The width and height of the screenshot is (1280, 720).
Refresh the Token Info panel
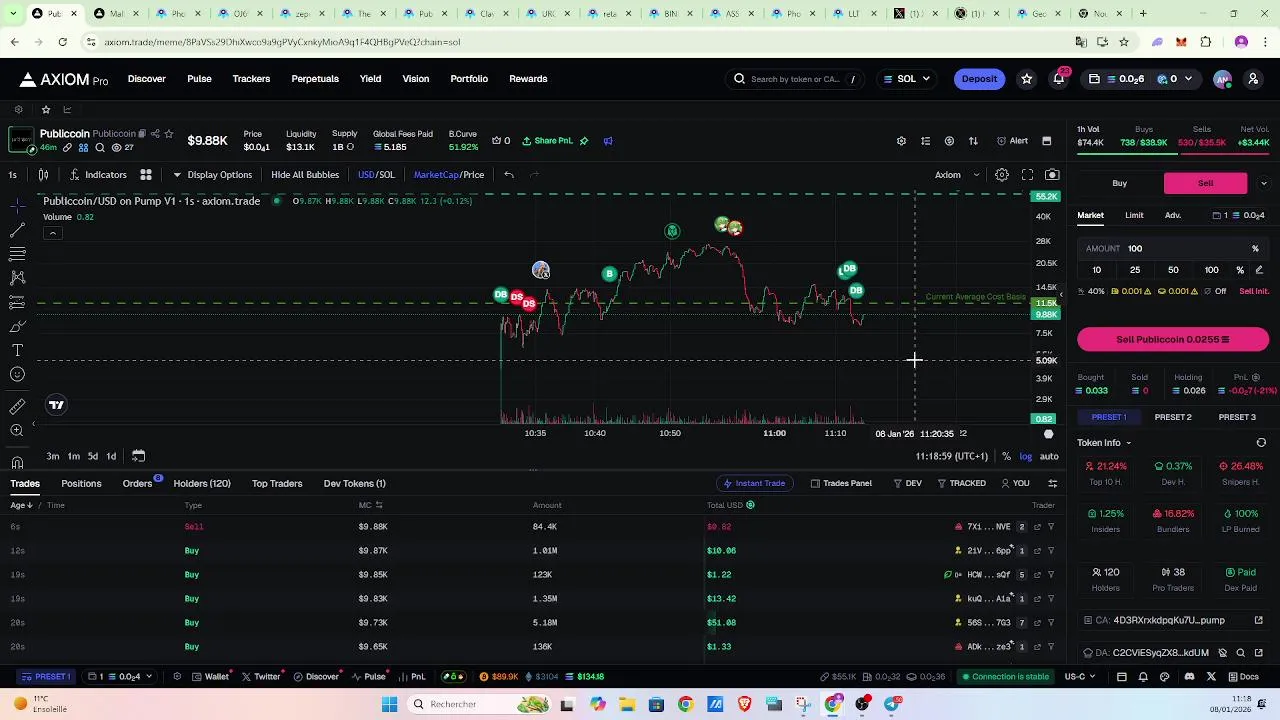(1261, 443)
